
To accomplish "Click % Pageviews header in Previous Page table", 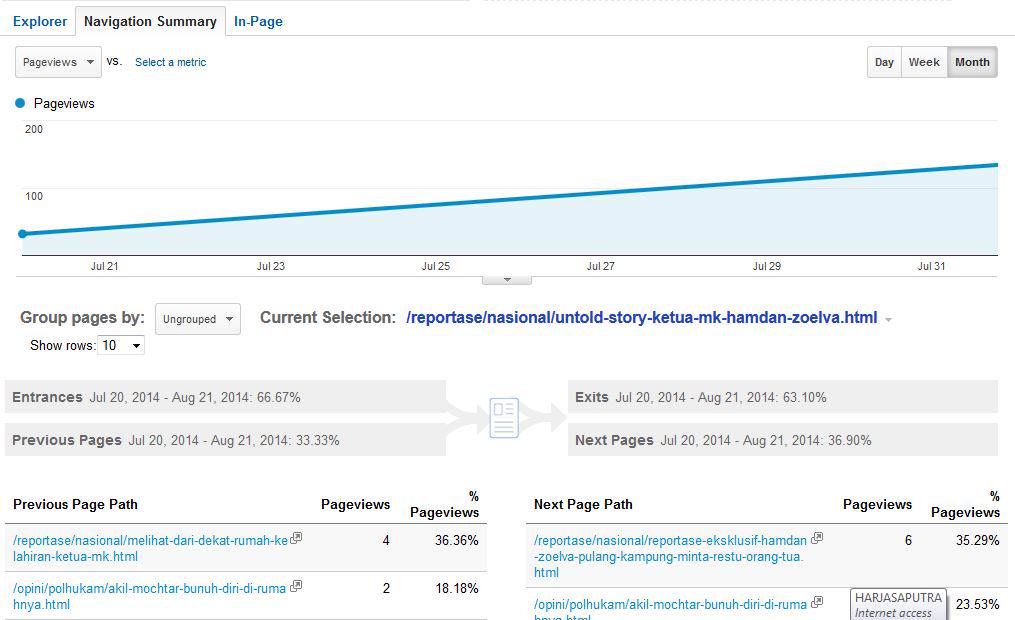I will coord(445,504).
